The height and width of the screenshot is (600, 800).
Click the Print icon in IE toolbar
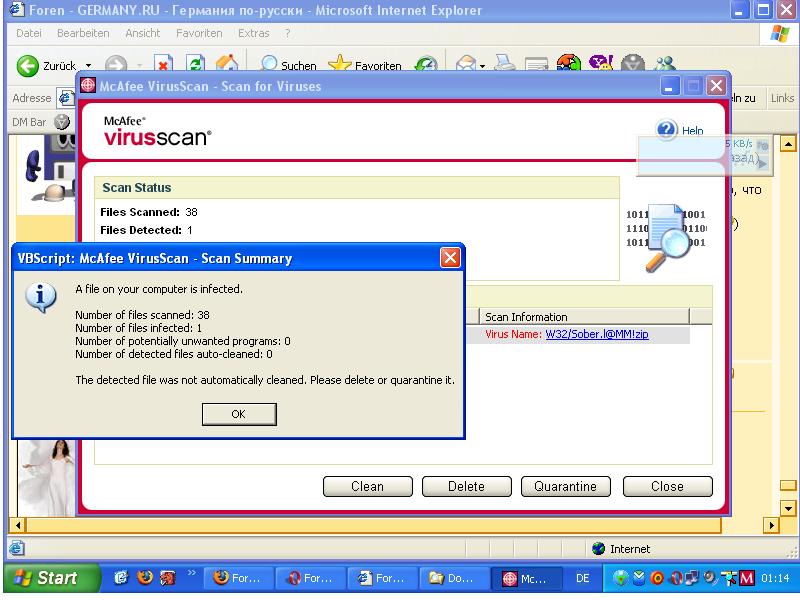(x=506, y=65)
